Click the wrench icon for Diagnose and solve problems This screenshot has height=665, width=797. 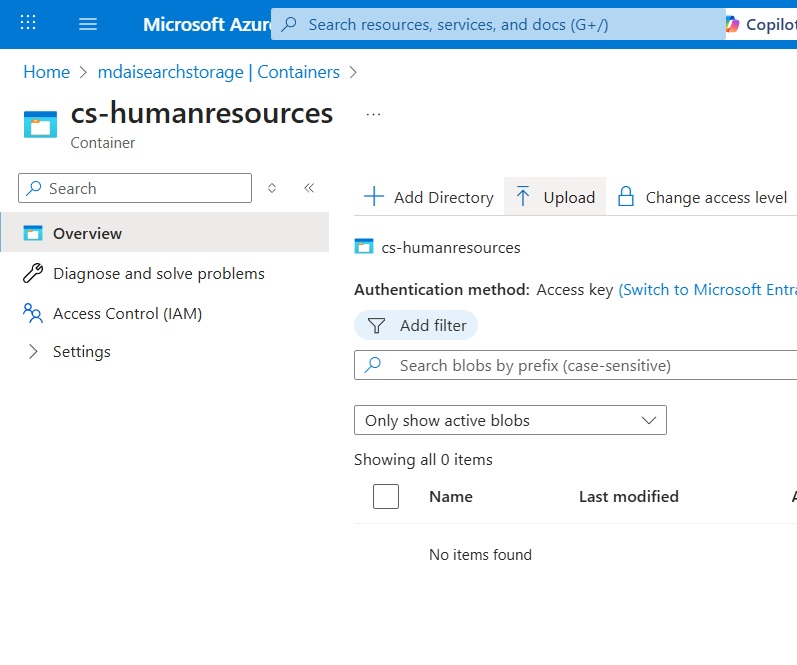[x=33, y=273]
